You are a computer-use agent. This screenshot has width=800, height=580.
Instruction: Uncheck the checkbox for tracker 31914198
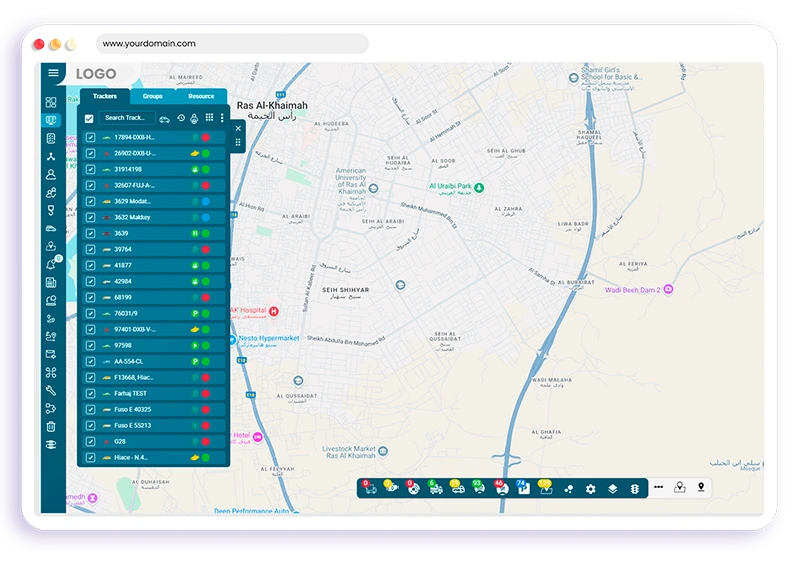pos(90,169)
